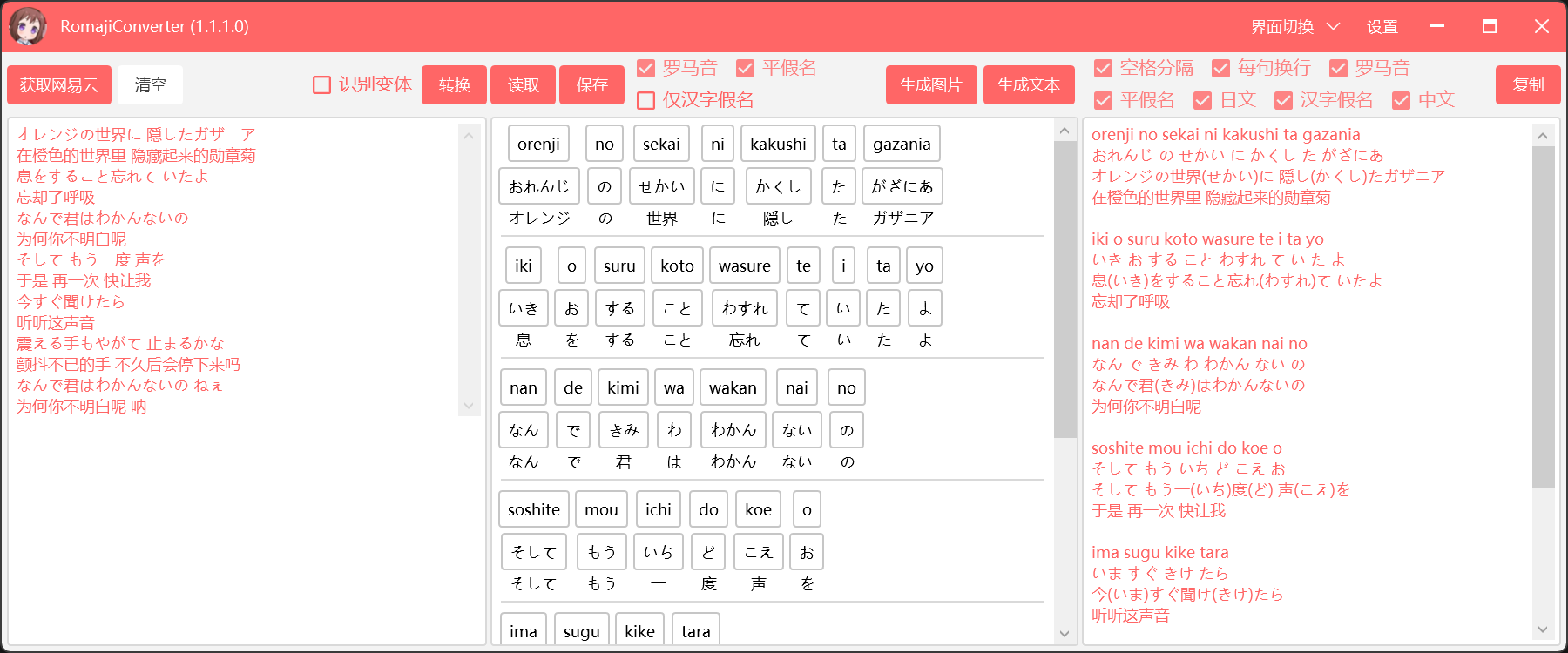Click output line 'orenji no sekai ni kakushi ta gazania'
1568x653 pixels.
(1226, 134)
